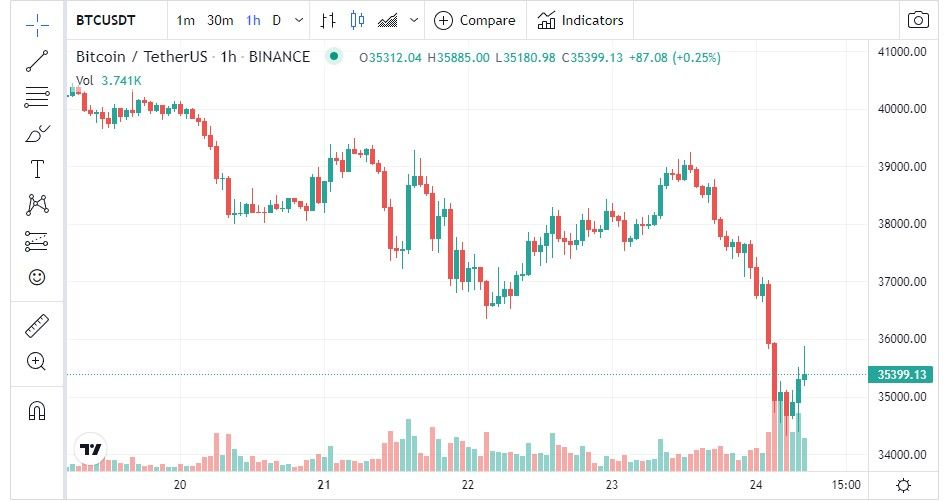This screenshot has height=501, width=948.
Task: Open the emoji icons tool
Action: point(37,277)
